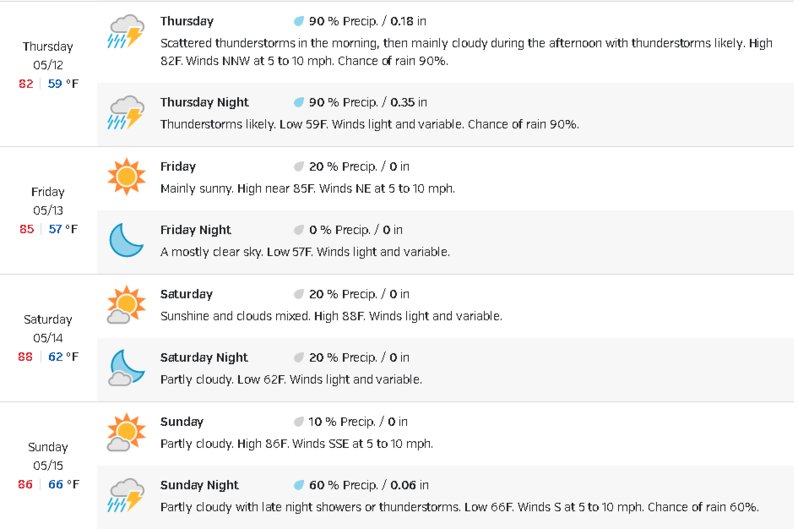Select the Saturday 05/14 date label

(x=48, y=329)
